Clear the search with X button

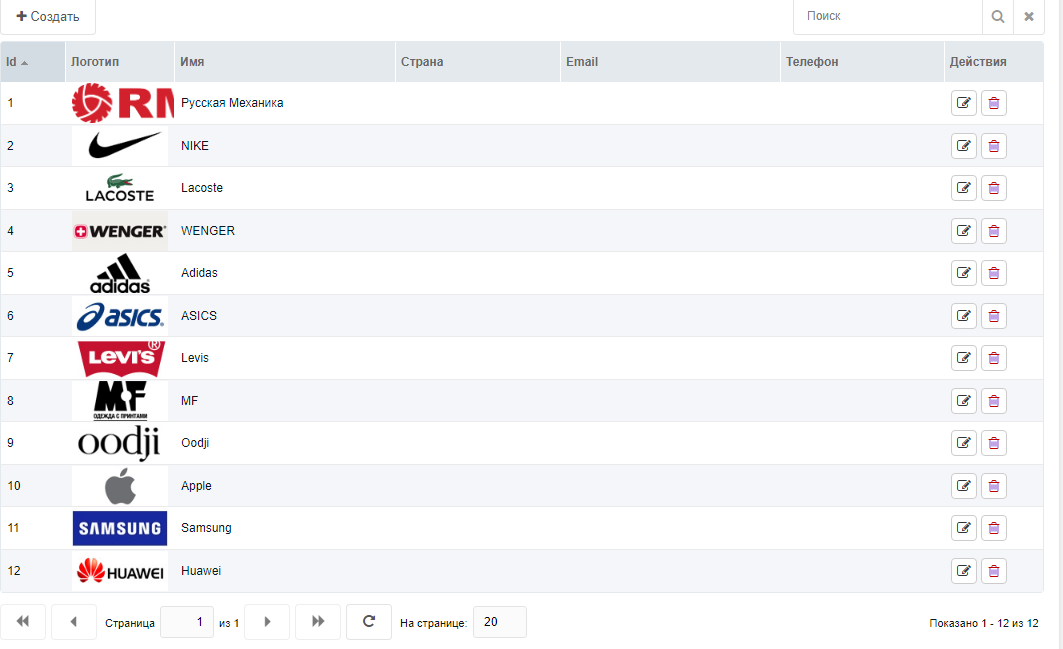click(x=1029, y=16)
